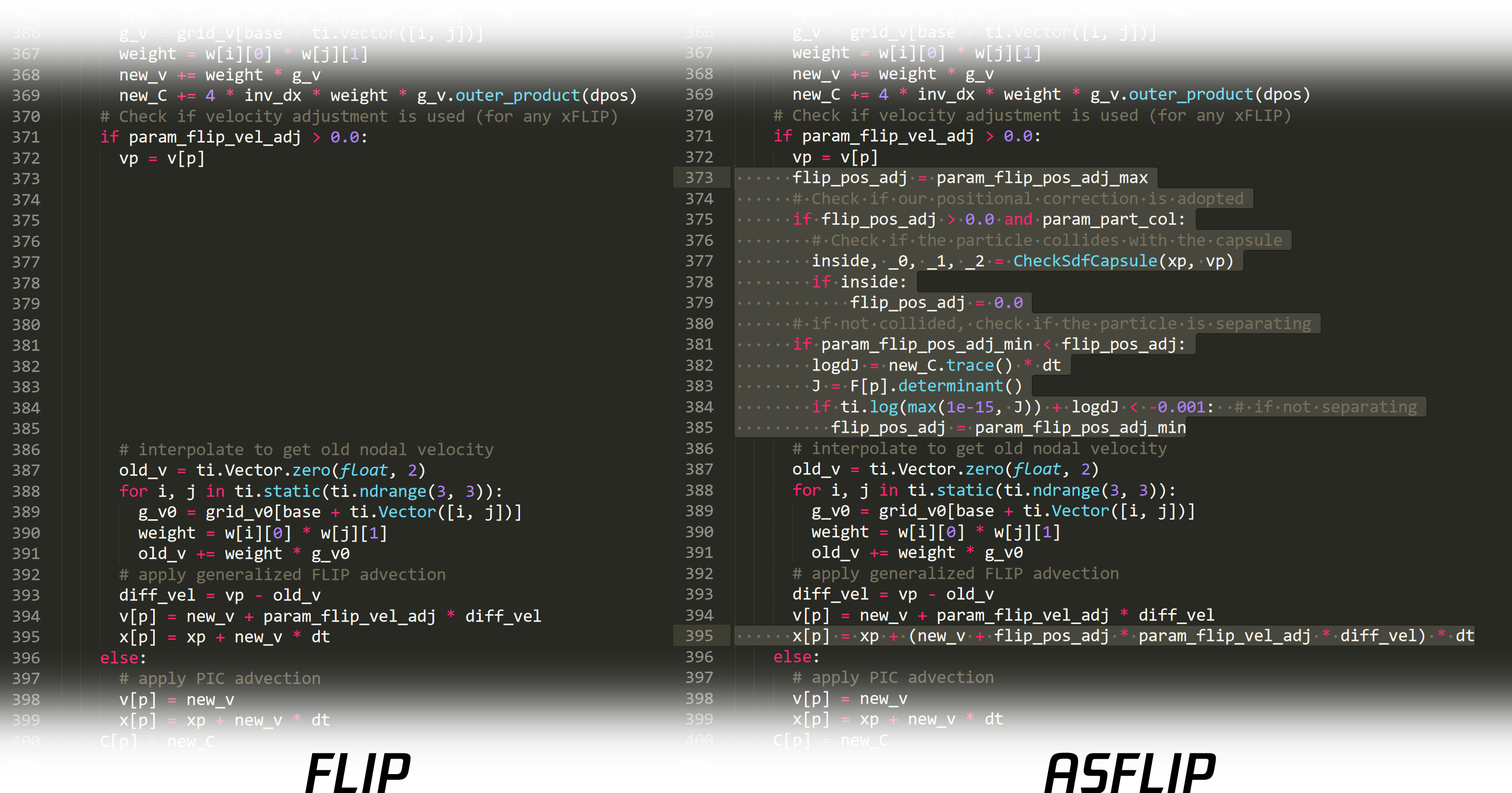The width and height of the screenshot is (1512, 793).
Task: Click 'if flip_pos_adj > 0.0 and param_part_col:' line
Action: point(989,219)
